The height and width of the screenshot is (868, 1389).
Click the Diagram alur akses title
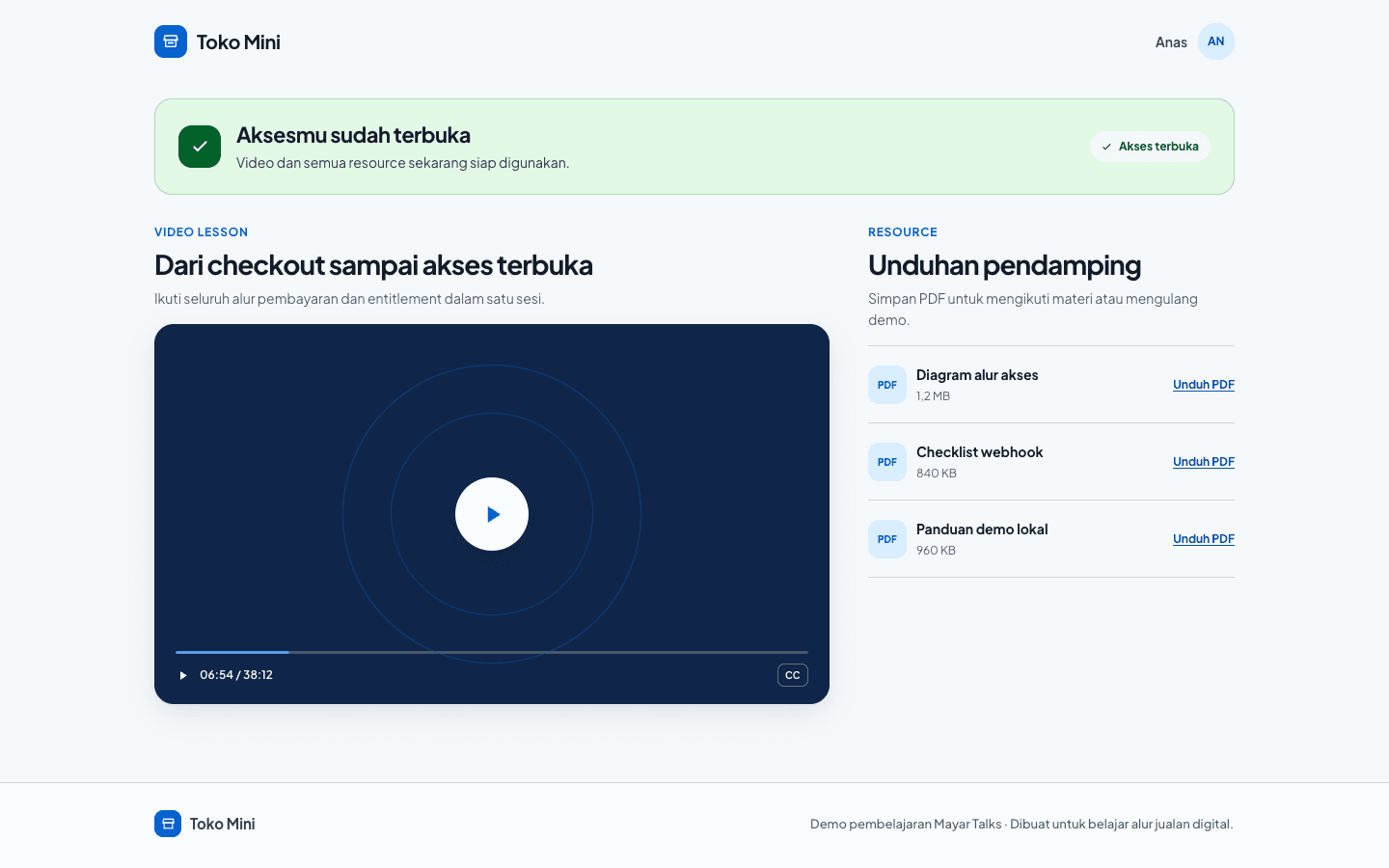pyautogui.click(x=977, y=375)
